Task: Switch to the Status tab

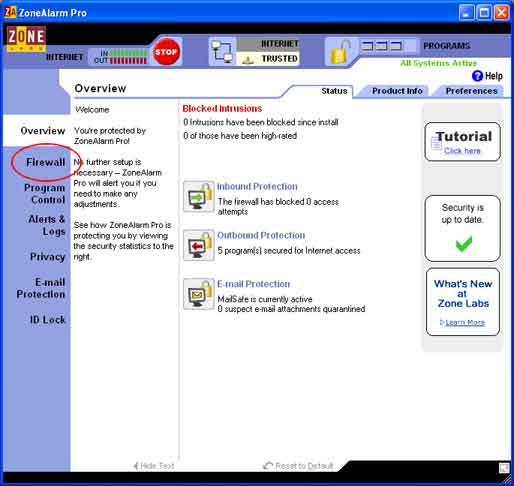Action: point(334,91)
